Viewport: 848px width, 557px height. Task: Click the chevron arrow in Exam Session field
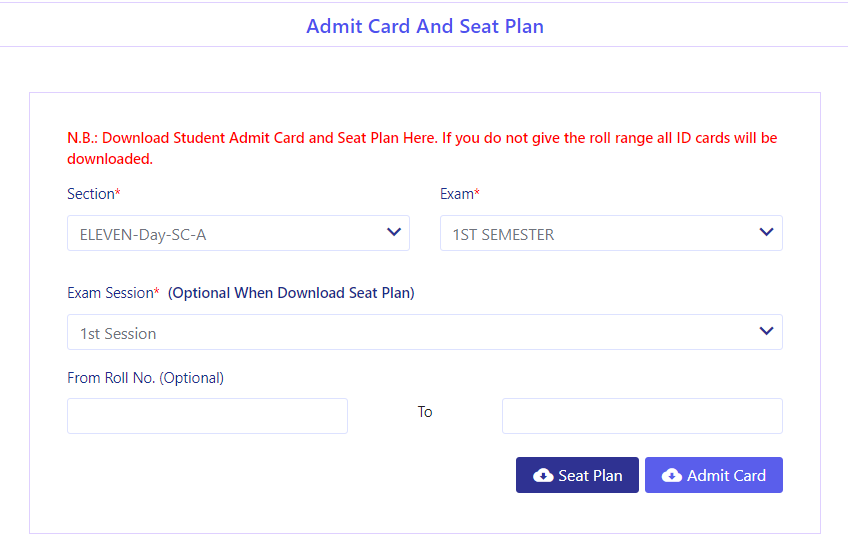pyautogui.click(x=766, y=331)
